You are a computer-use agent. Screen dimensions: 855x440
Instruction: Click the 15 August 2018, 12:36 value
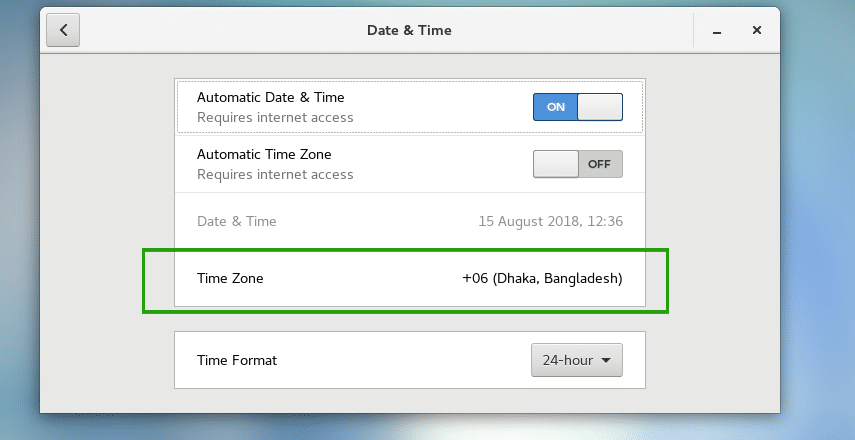click(550, 221)
